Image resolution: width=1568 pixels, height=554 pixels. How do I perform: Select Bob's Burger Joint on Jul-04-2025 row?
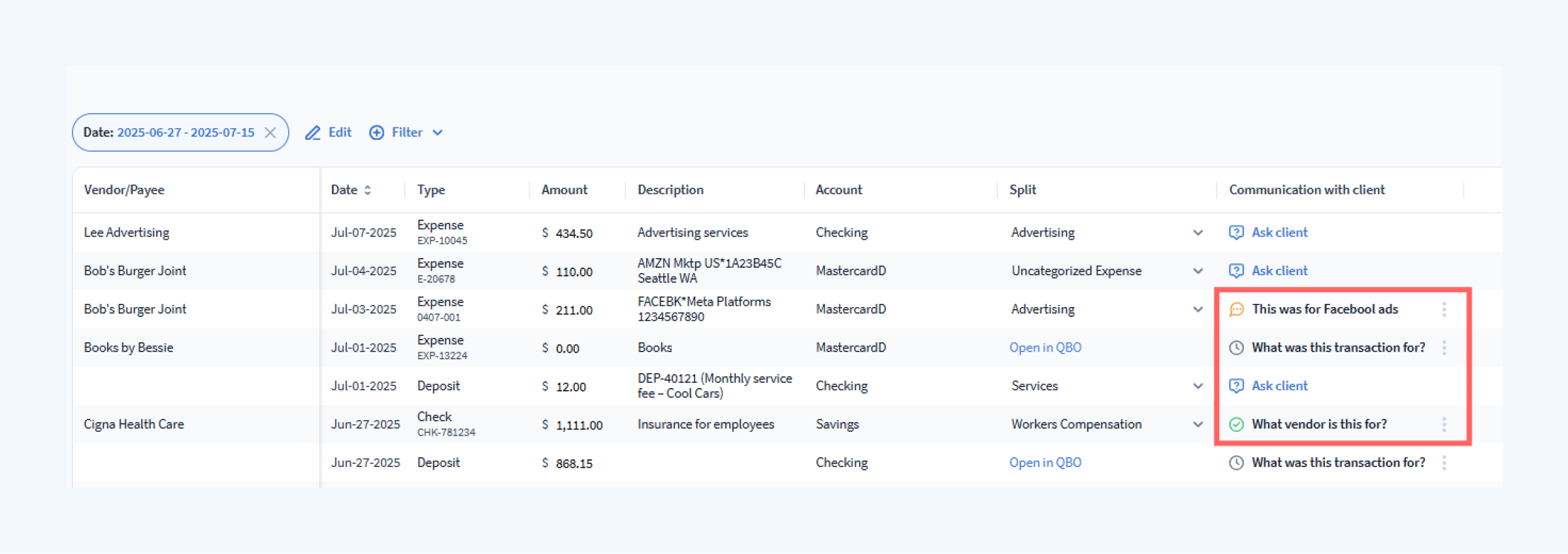tap(135, 270)
